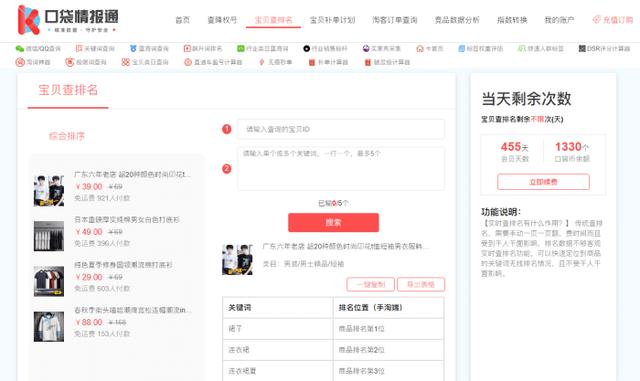The image size is (640, 381).
Task: Click the 立即续费 renew button
Action: tap(543, 182)
